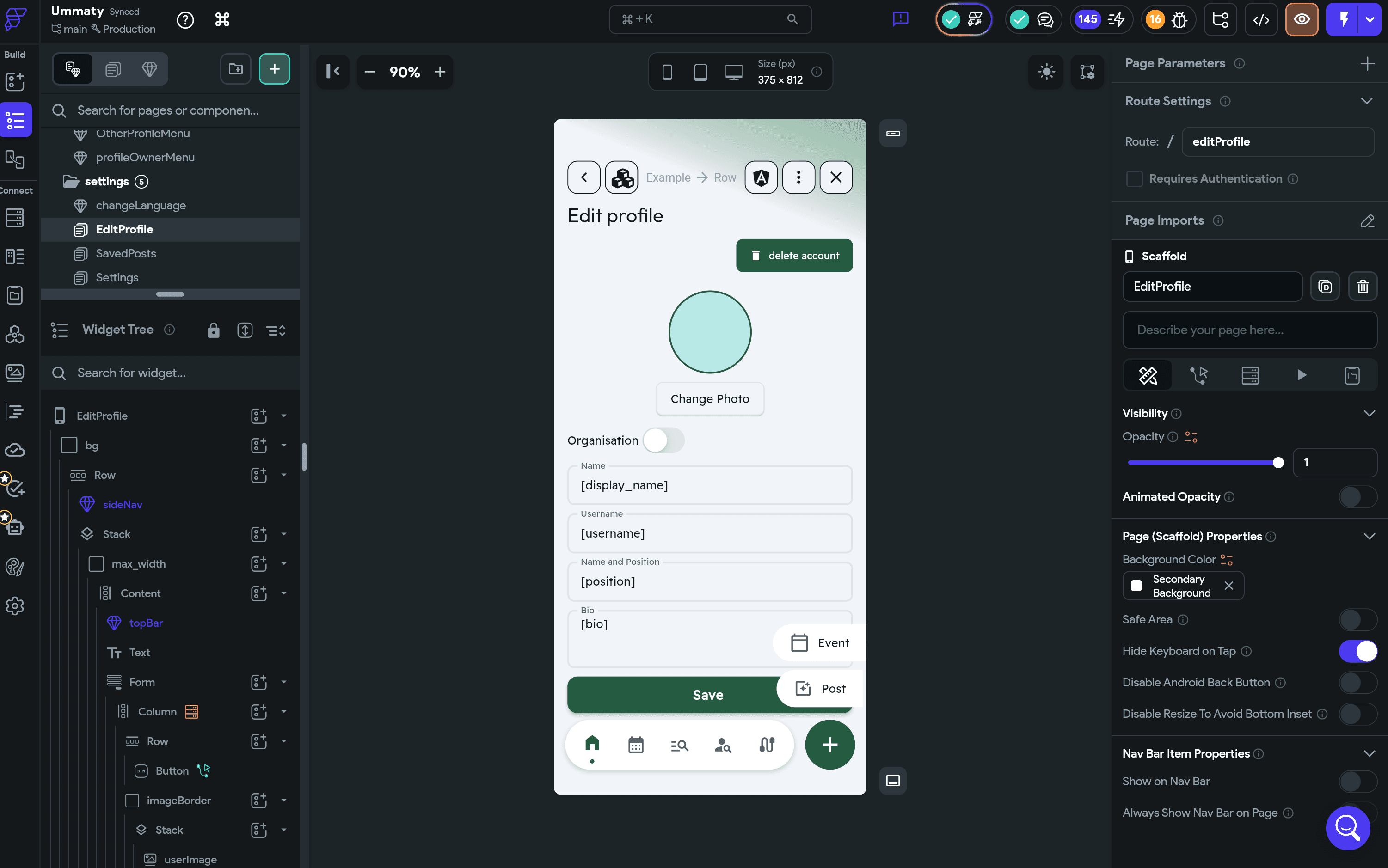Open the branching and version control icon
Screen dimensions: 1388x868
pos(1220,19)
